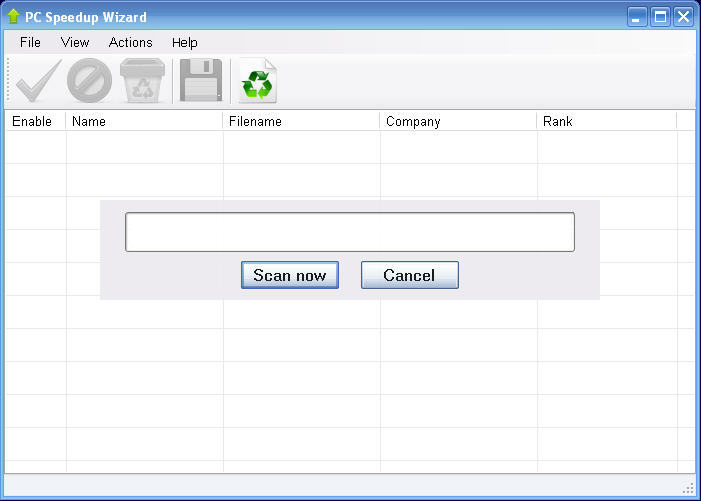Open the File menu
Image resolution: width=701 pixels, height=501 pixels.
pos(30,42)
